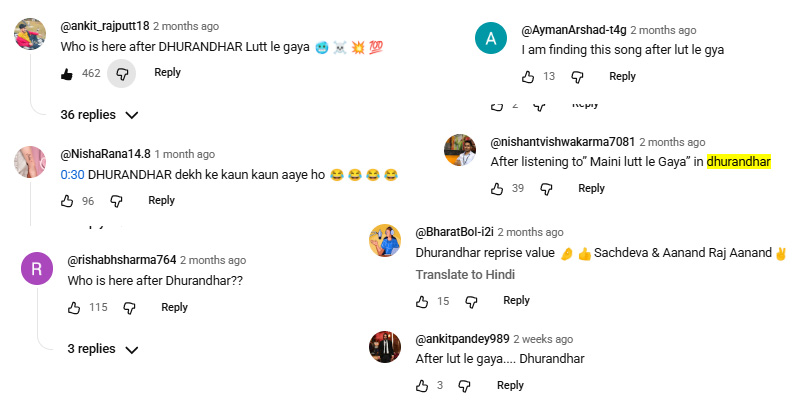This screenshot has height=400, width=800.
Task: Expand the 3 replies thread
Action: pos(102,349)
